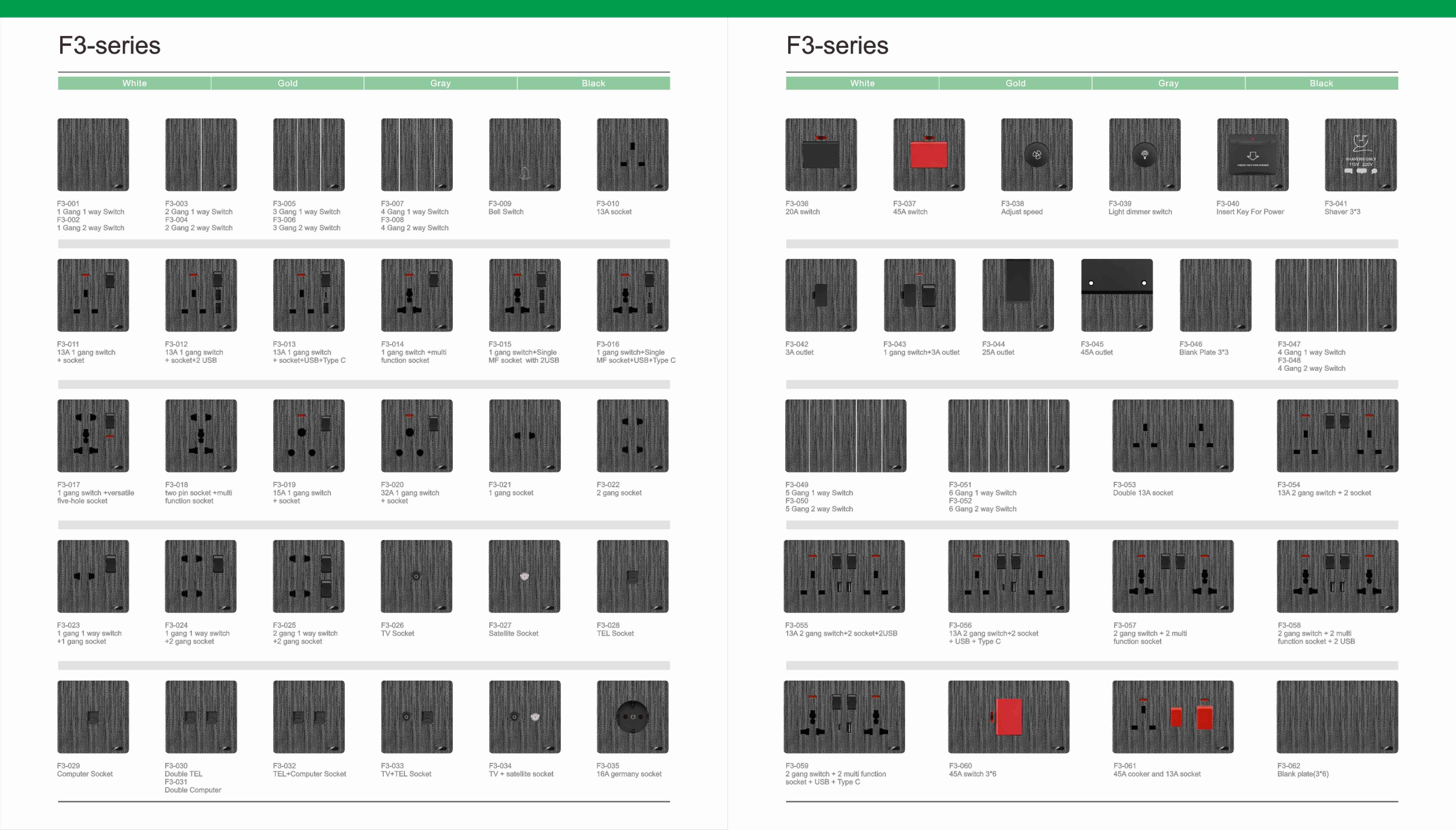Image resolution: width=1456 pixels, height=830 pixels.
Task: Open the F3-027 Satellite Socket image
Action: (525, 576)
